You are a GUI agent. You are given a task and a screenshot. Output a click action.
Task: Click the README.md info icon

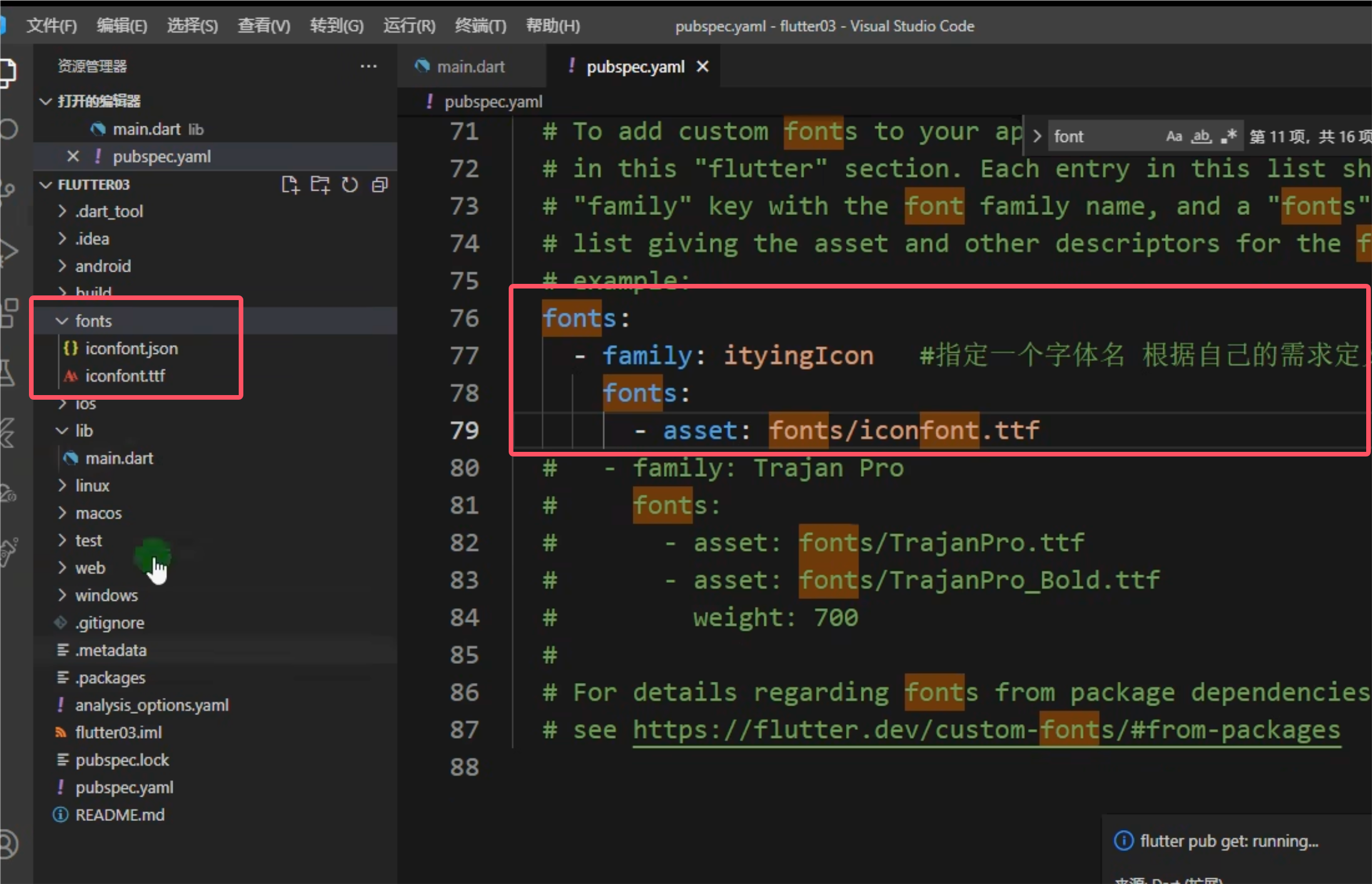pyautogui.click(x=61, y=815)
